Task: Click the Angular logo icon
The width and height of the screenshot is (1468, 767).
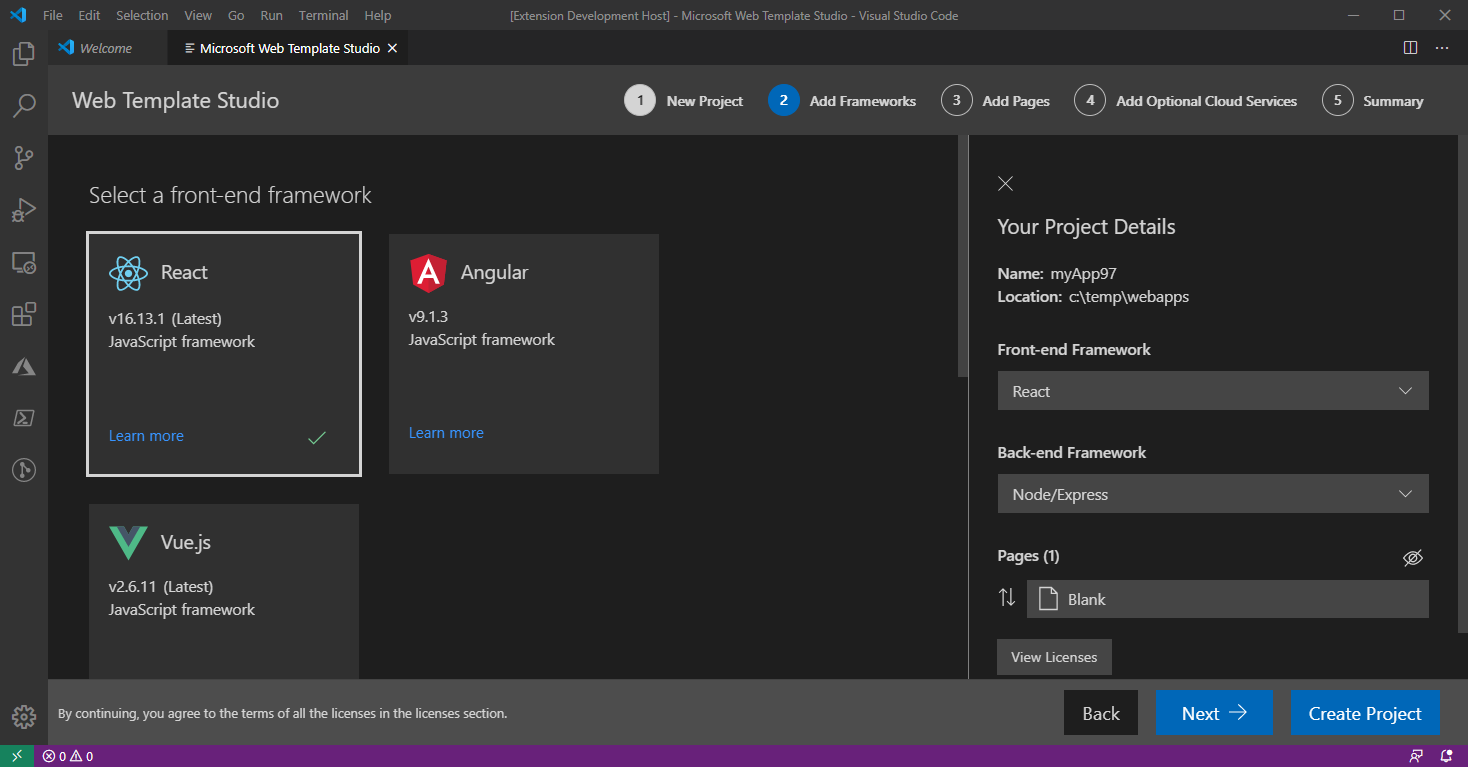Action: (x=428, y=272)
